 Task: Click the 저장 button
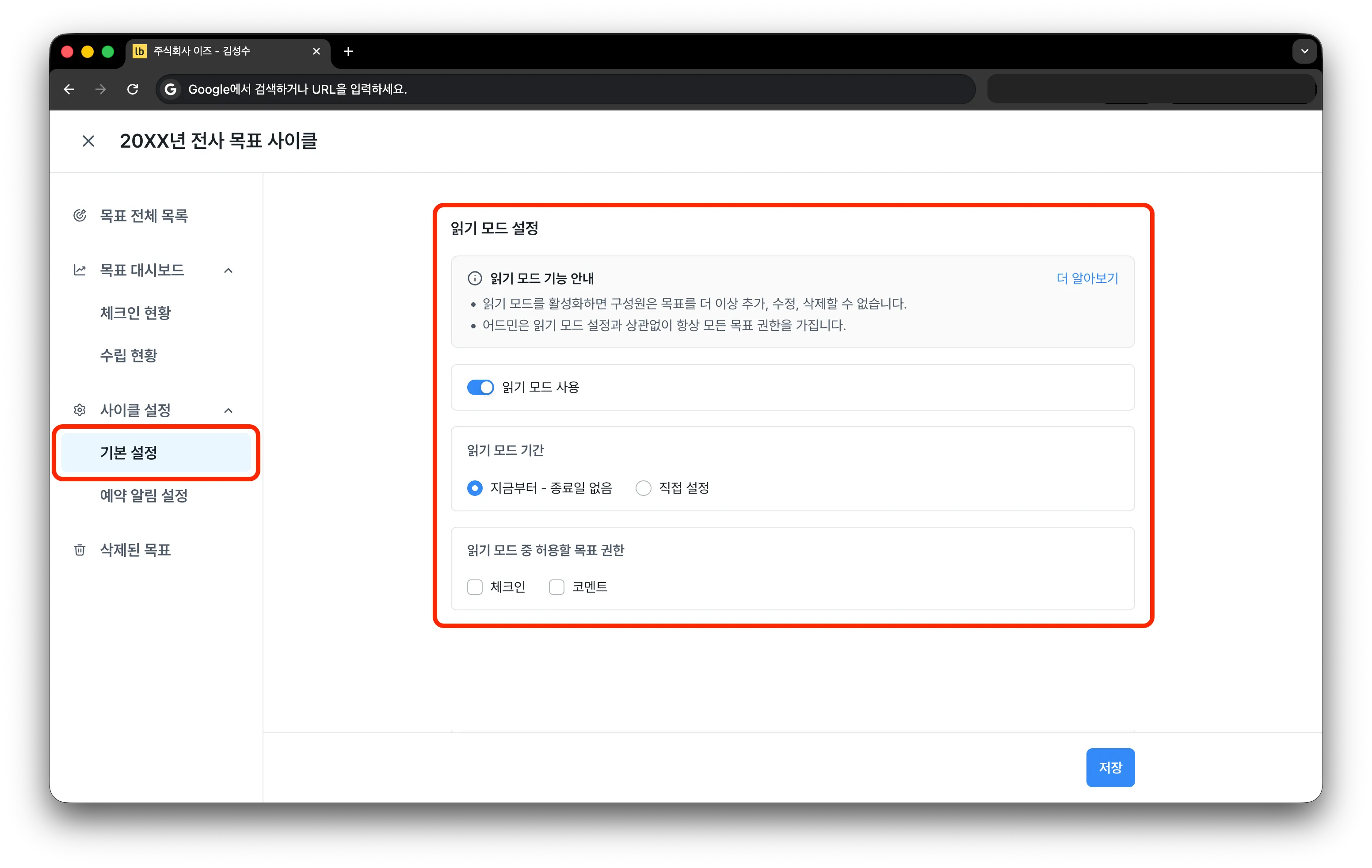[x=1110, y=767]
